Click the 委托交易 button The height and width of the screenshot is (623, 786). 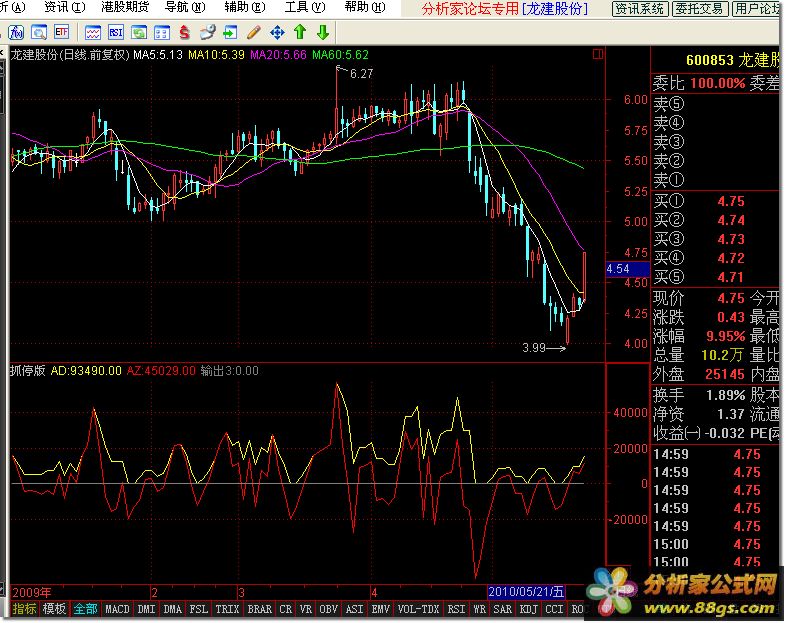click(699, 9)
